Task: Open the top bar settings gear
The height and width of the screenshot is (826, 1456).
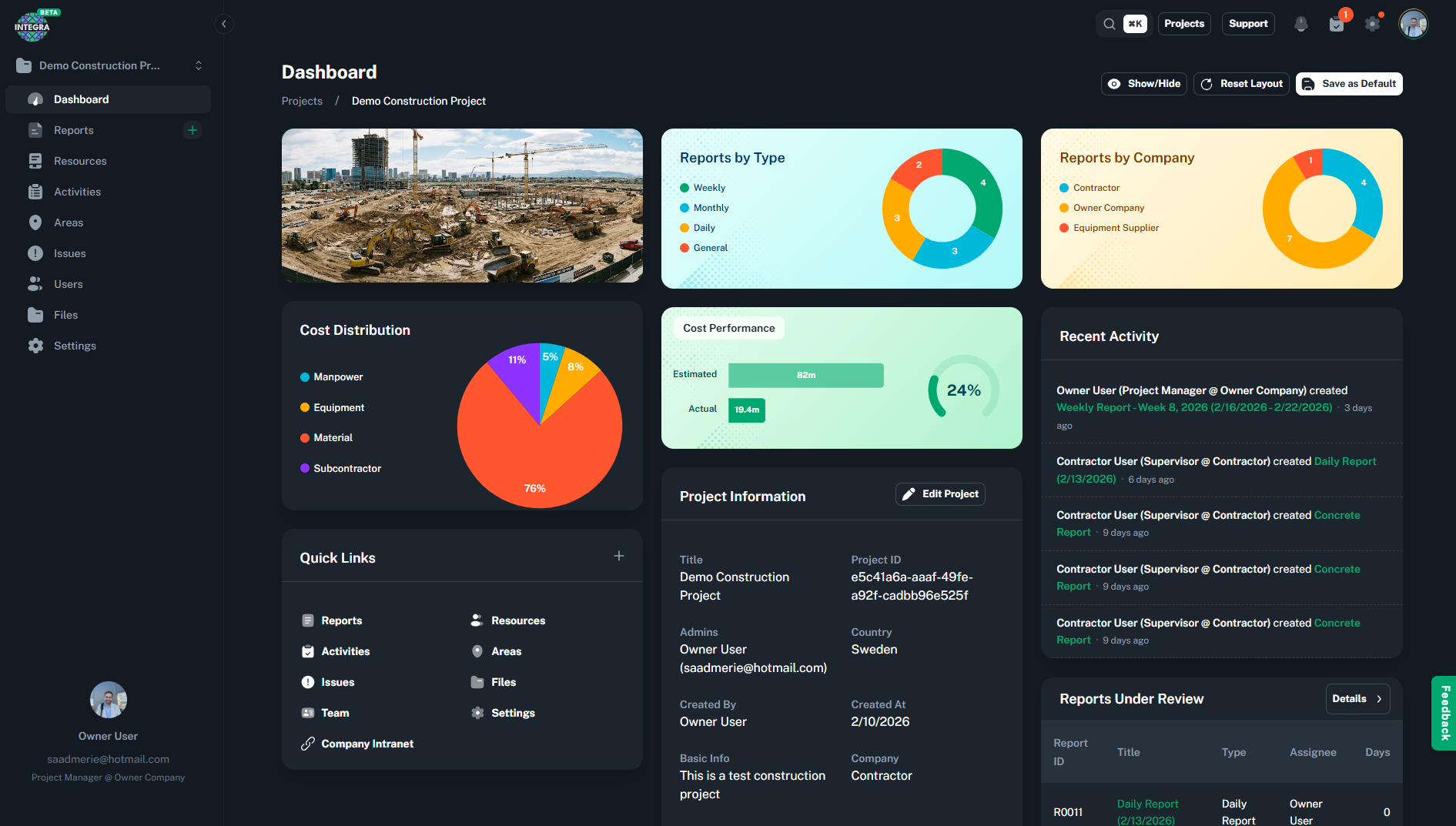Action: (x=1372, y=24)
